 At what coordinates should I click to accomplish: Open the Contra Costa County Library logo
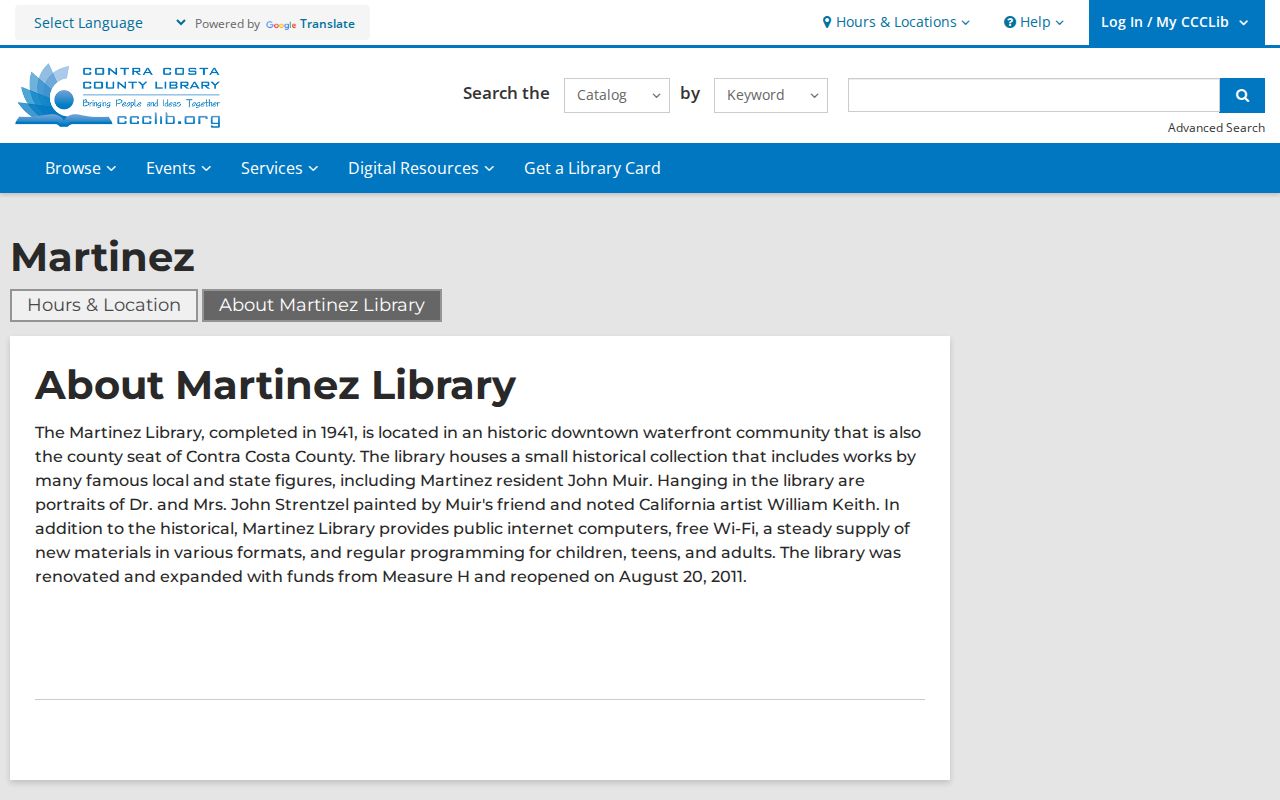click(118, 95)
